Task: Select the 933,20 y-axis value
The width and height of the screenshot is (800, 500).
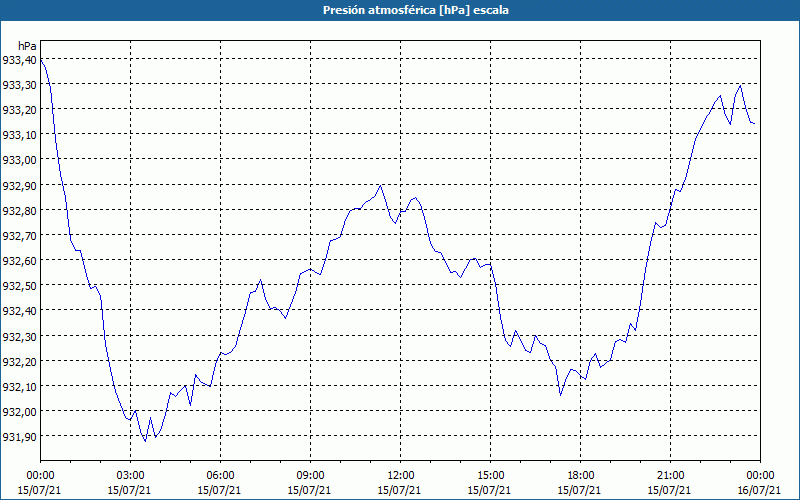Action: pos(19,110)
